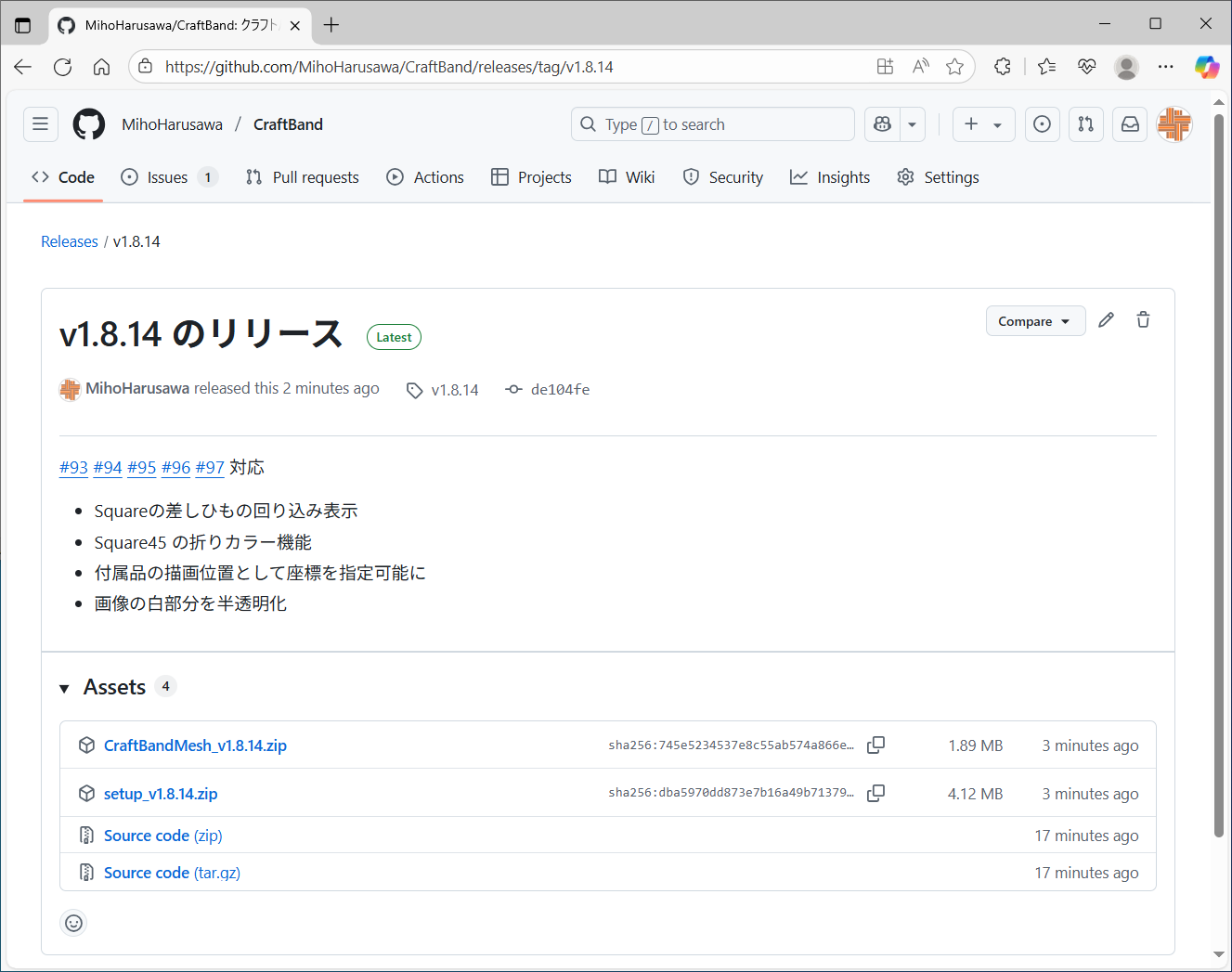Open the favorites list icon
The width and height of the screenshot is (1232, 972).
point(1047,67)
